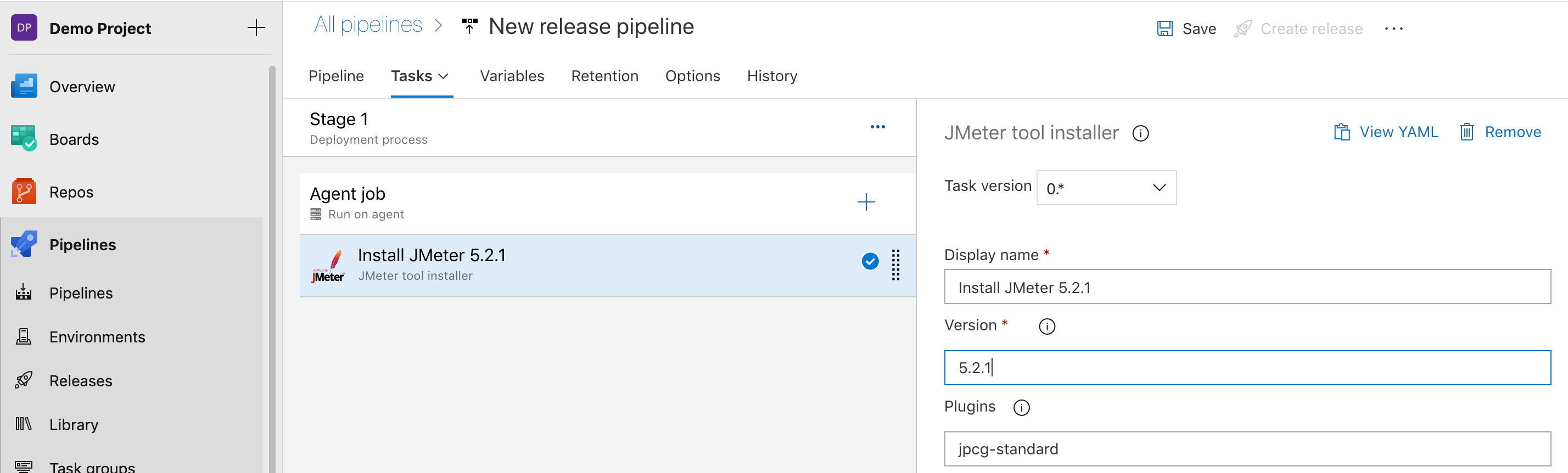Click the Save button label
The image size is (1568, 473).
1199,29
